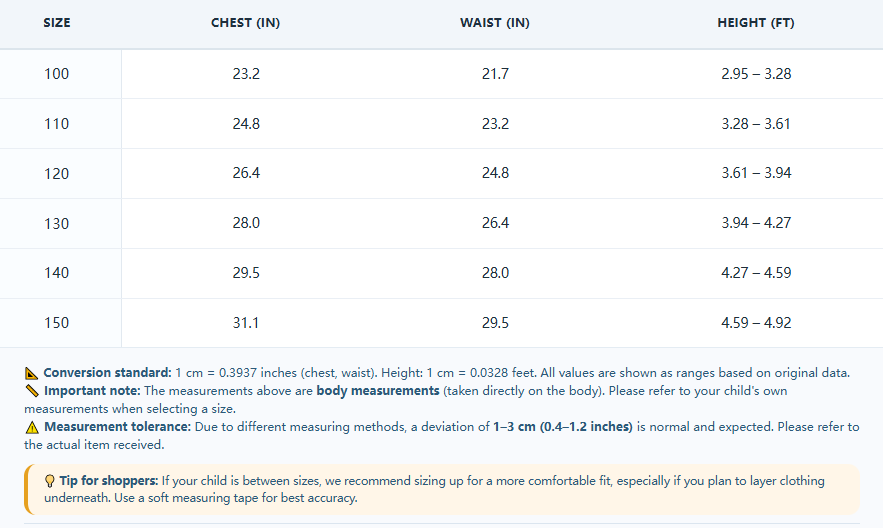Click height range 4.59 – 4.92
Viewport: 883px width, 528px height.
coord(756,323)
